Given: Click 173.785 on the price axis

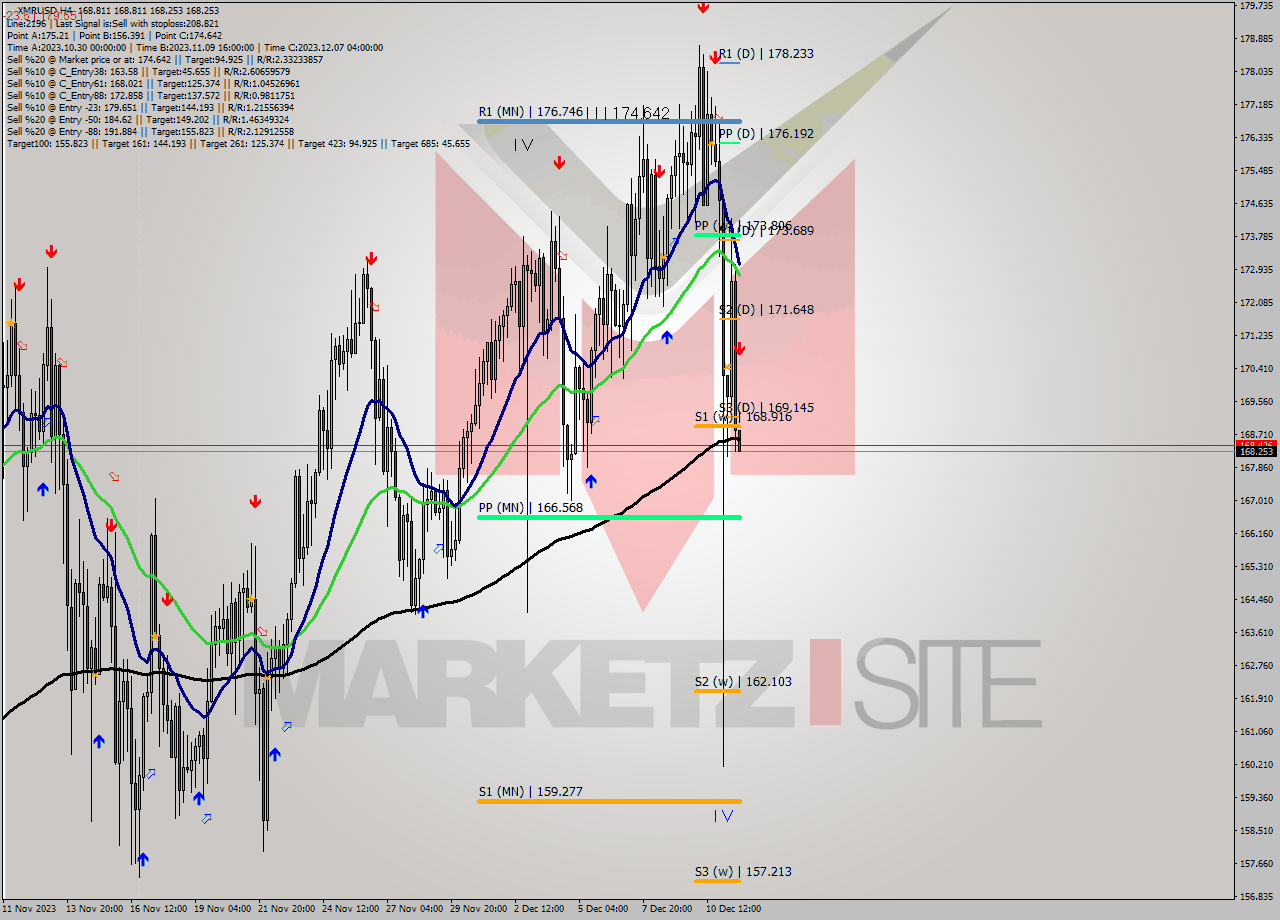Looking at the screenshot, I should 1256,237.
